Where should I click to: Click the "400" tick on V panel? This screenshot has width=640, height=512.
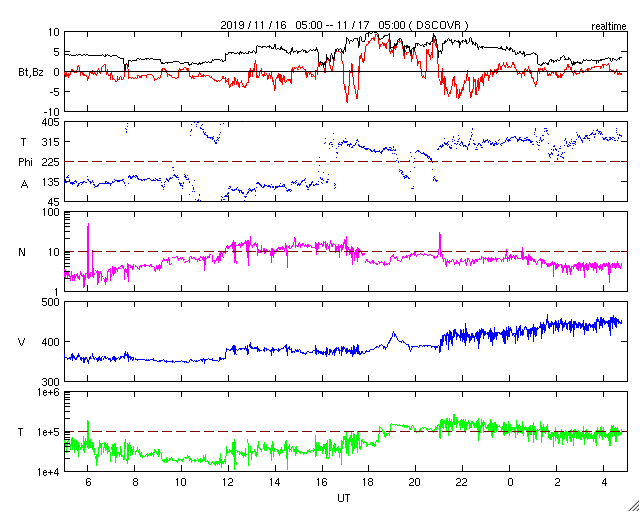click(51, 342)
